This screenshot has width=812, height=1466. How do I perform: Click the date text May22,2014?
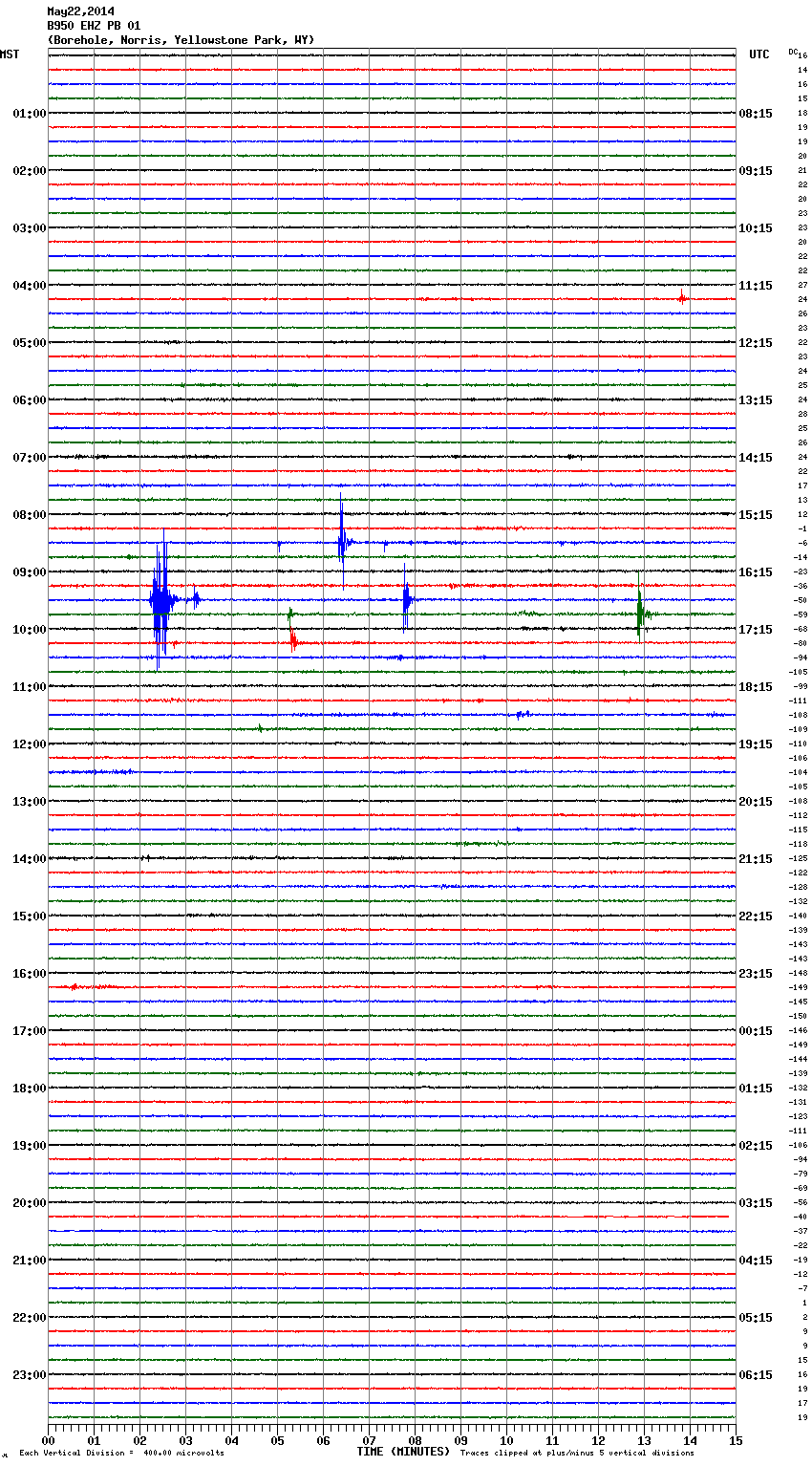pyautogui.click(x=80, y=11)
